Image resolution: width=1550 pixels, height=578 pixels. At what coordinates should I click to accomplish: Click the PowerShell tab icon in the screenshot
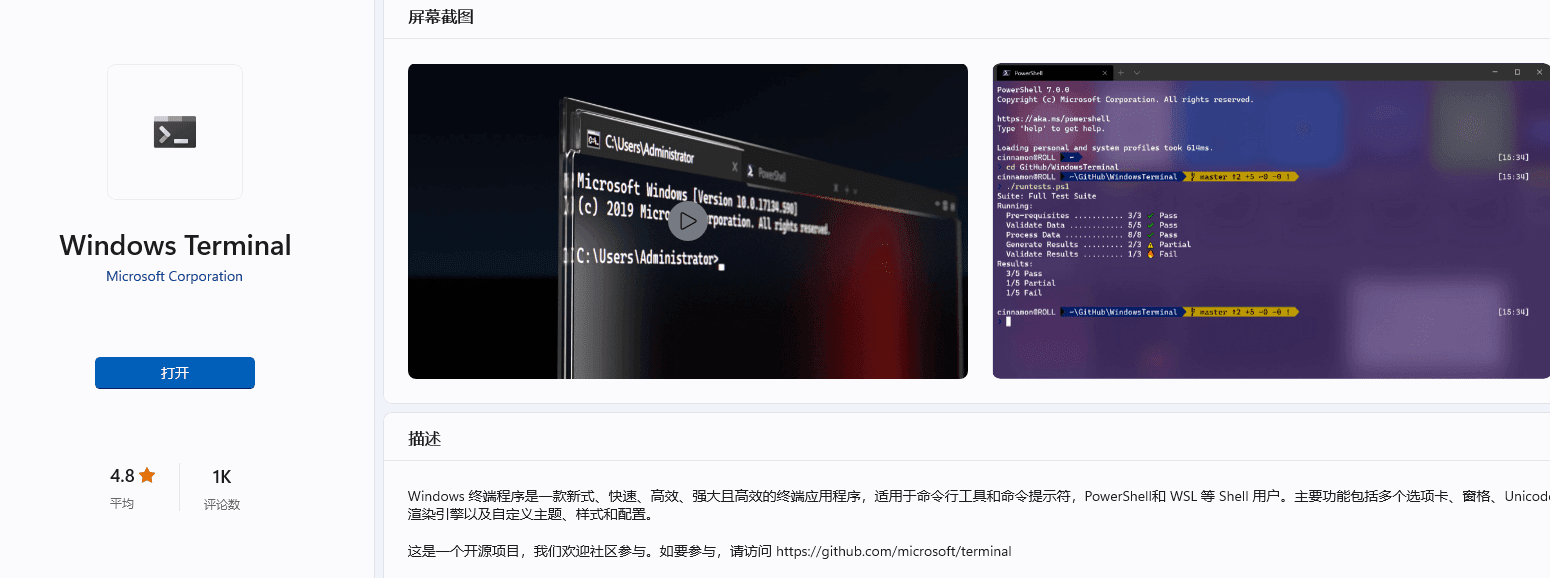tap(1006, 72)
